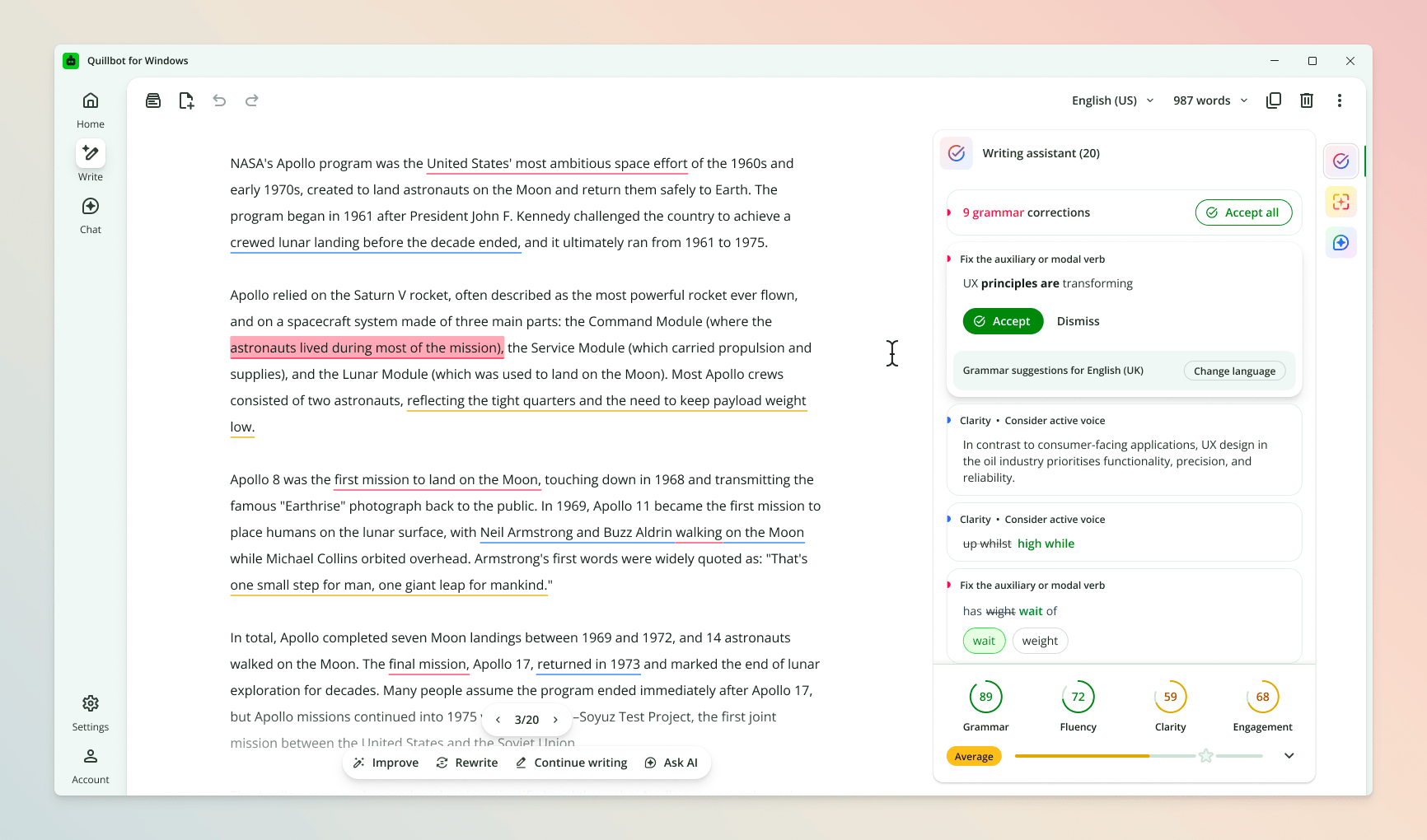This screenshot has width=1427, height=840.
Task: Open Settings from the sidebar
Action: pyautogui.click(x=91, y=713)
